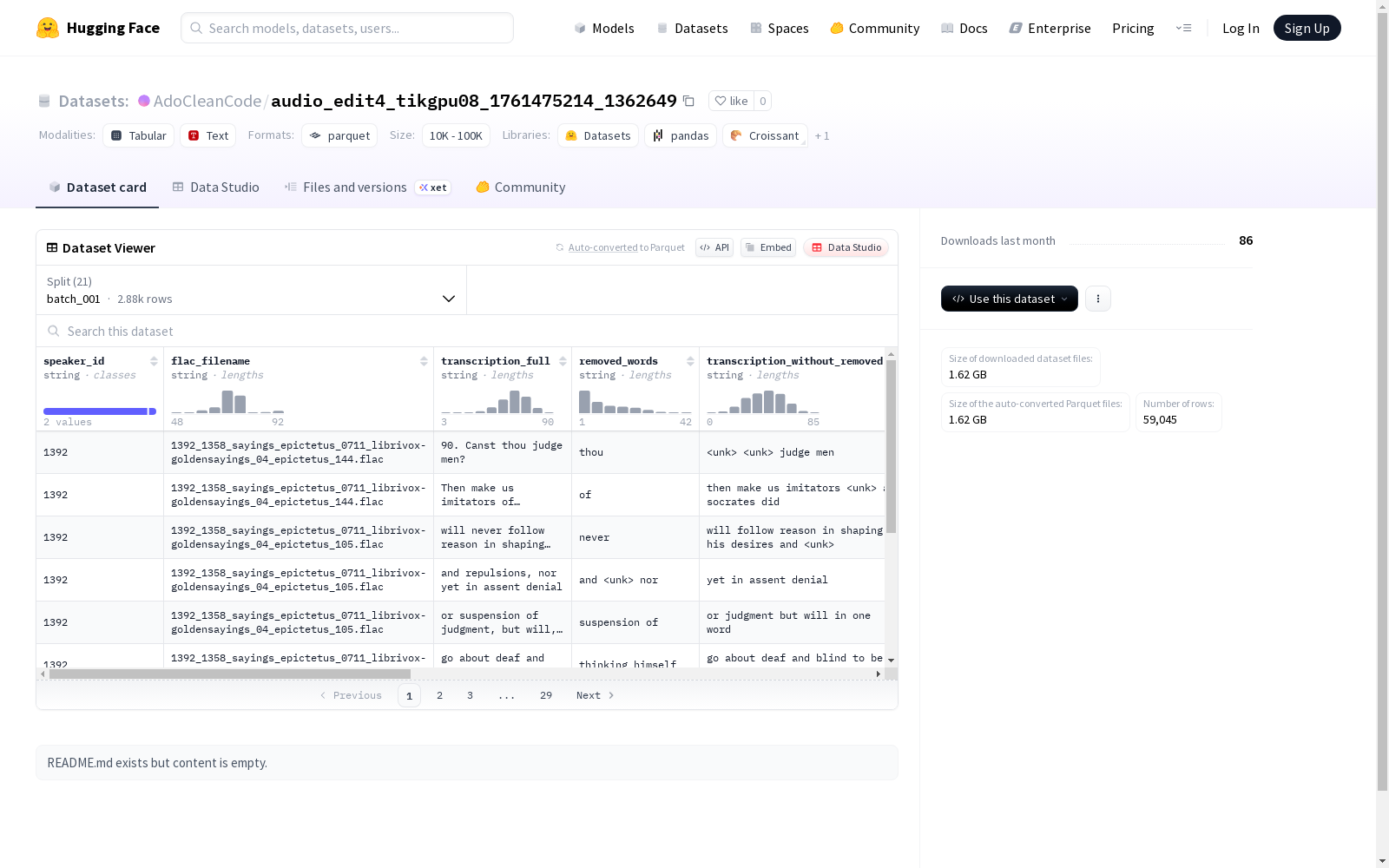Click the removed_words length histogram
Viewport: 1389px width, 868px height.
635,401
